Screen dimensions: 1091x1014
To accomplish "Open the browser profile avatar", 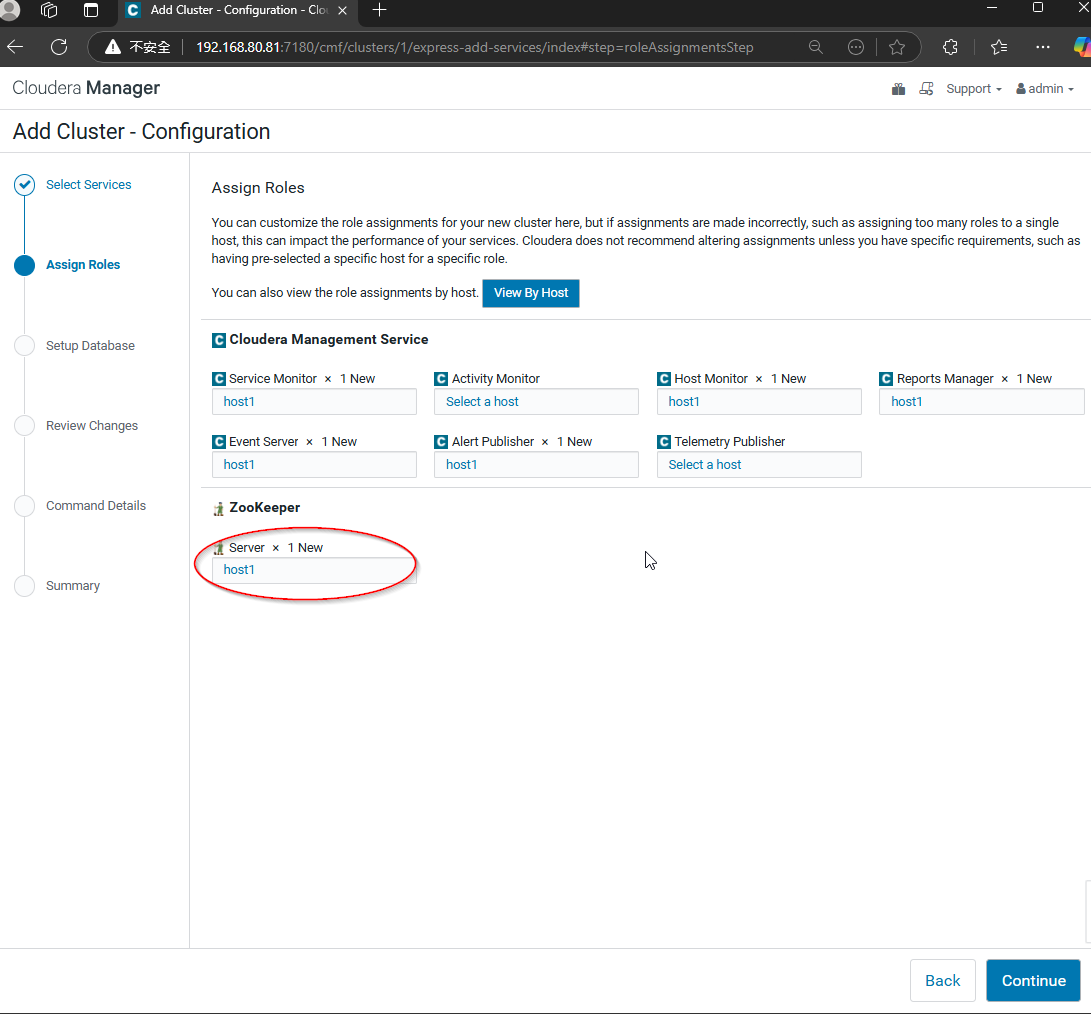I will [9, 10].
